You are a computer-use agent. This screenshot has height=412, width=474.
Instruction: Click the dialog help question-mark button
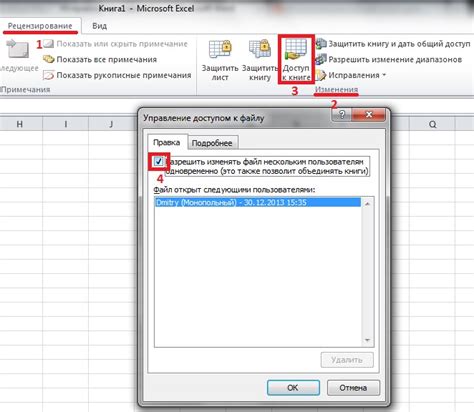[342, 115]
